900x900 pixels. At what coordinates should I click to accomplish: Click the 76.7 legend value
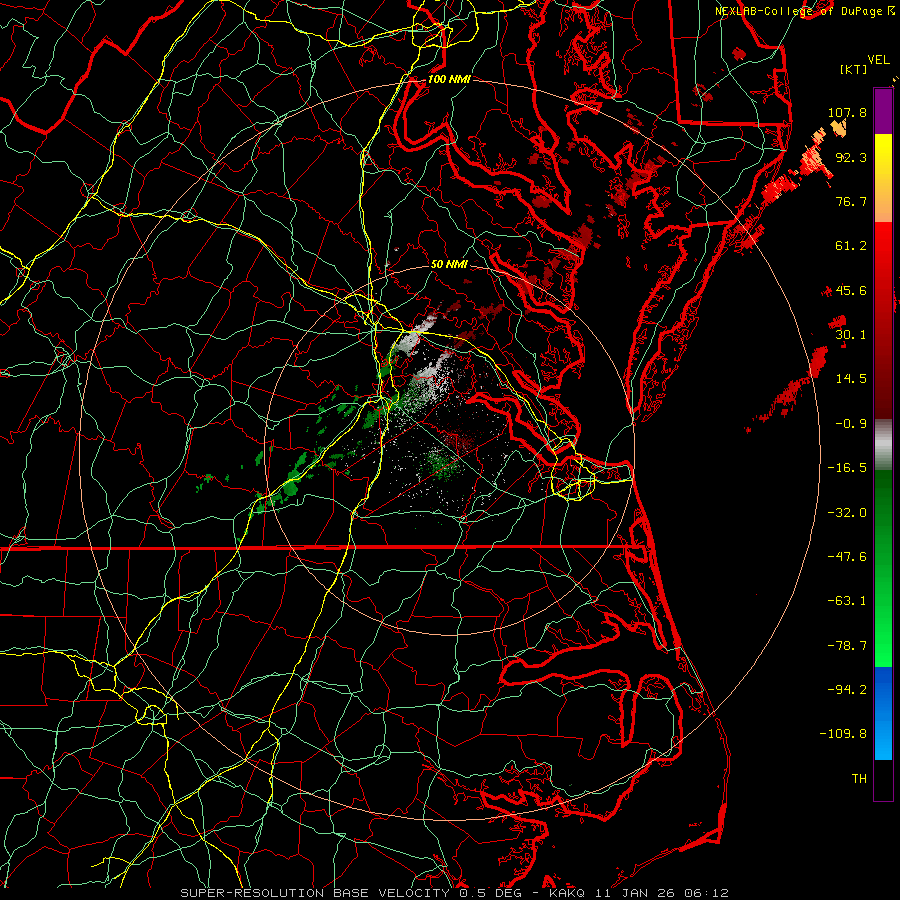coord(851,201)
